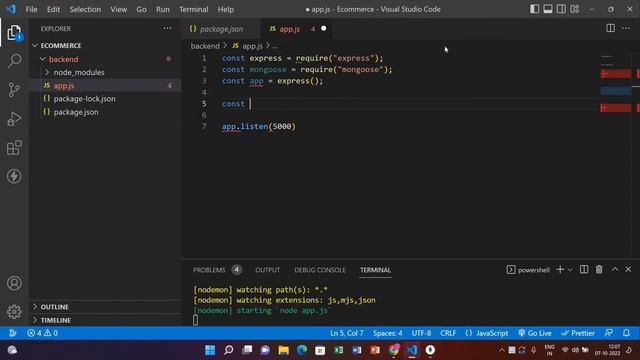
Task: Maximize the panel size chevron
Action: [615, 269]
